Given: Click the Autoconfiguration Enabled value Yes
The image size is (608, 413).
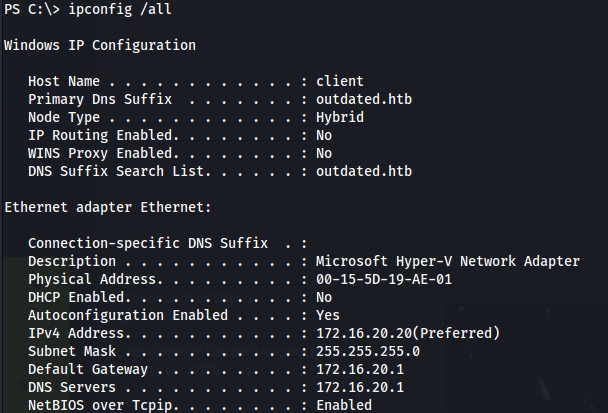Looking at the screenshot, I should click(328, 315).
